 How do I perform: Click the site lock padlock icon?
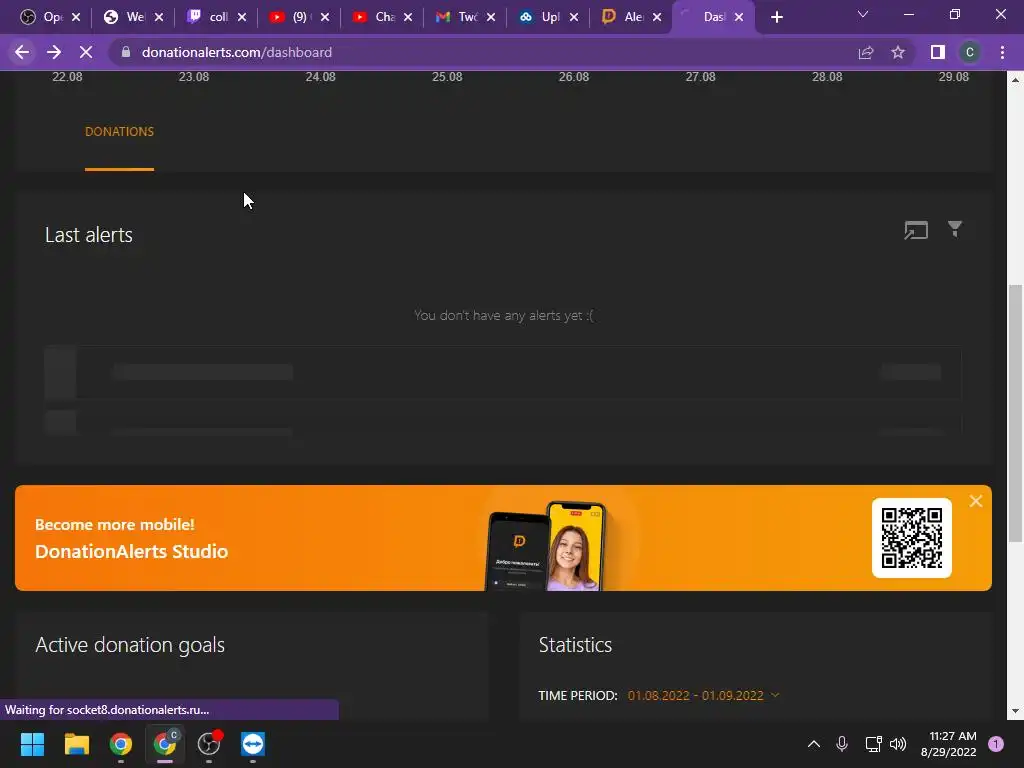point(126,52)
